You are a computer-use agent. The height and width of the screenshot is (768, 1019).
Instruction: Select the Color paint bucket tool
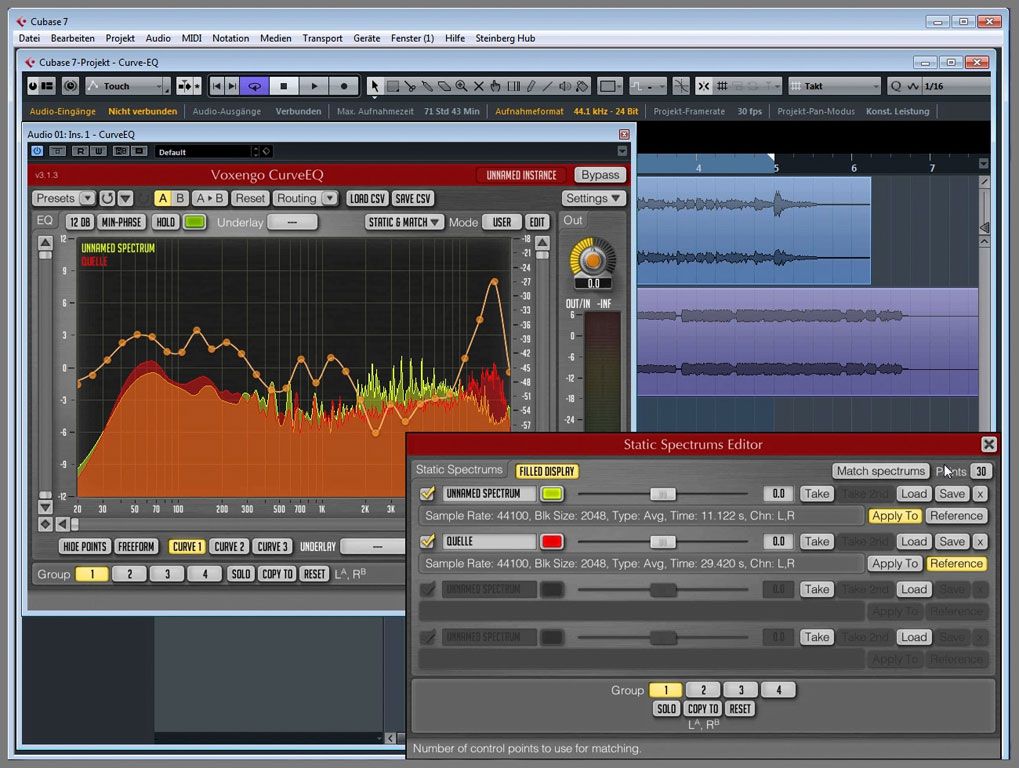click(x=582, y=86)
